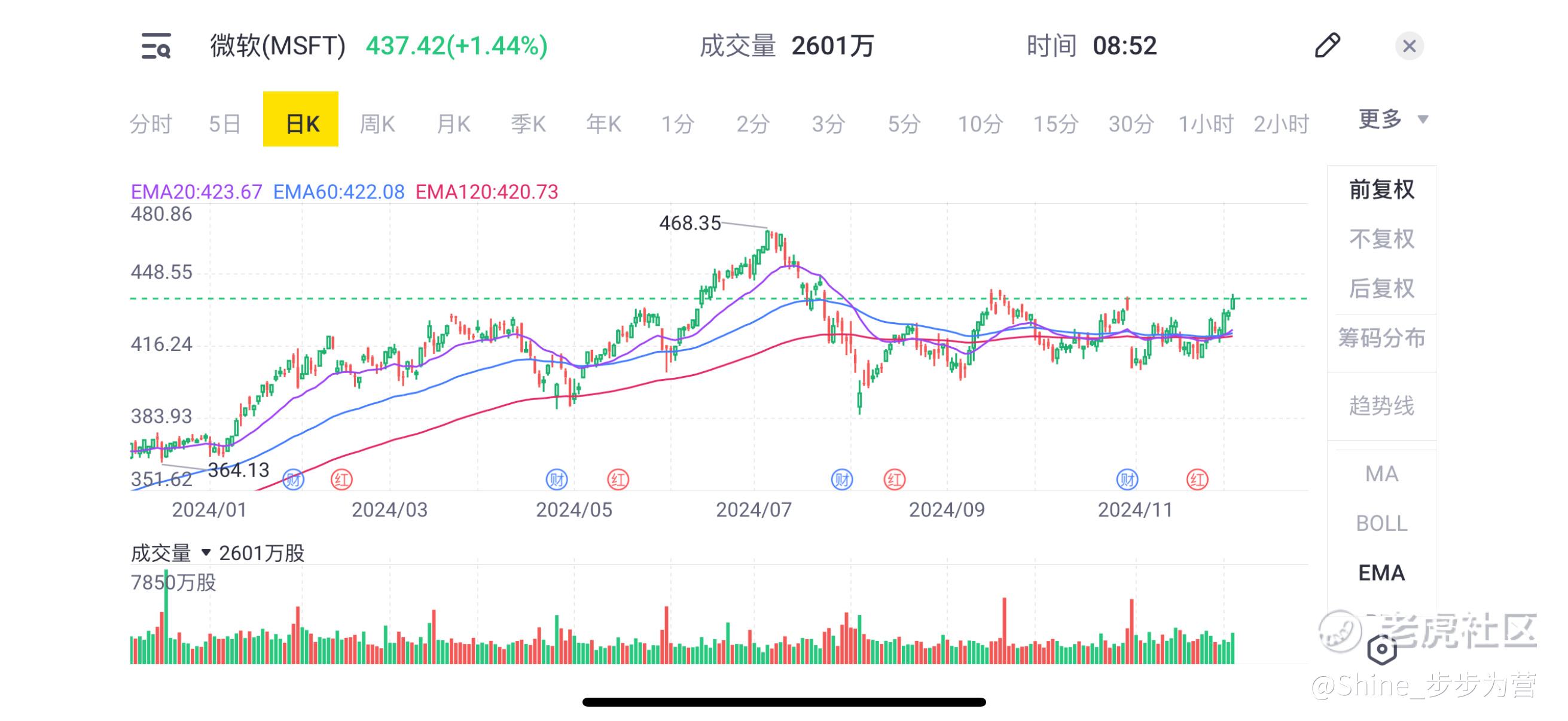
Task: Switch to 周K weekly chart tab
Action: point(377,124)
